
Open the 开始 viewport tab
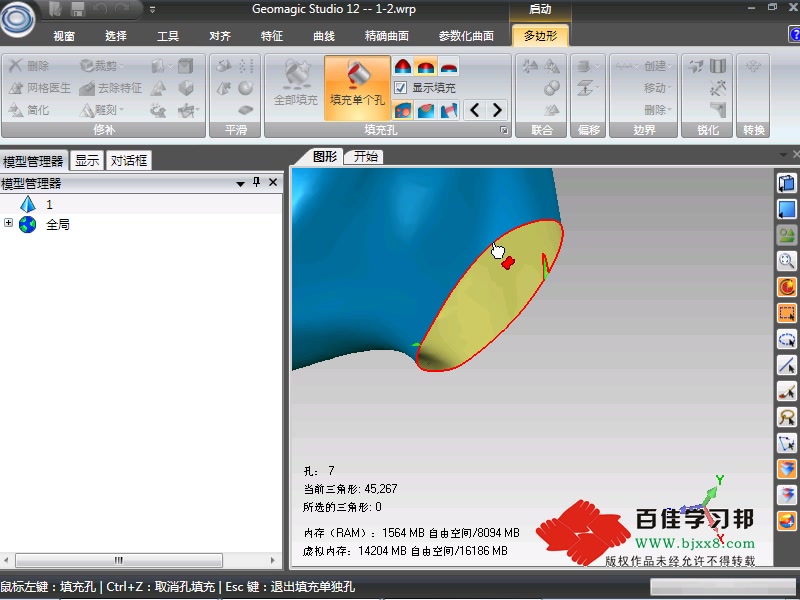[363, 156]
